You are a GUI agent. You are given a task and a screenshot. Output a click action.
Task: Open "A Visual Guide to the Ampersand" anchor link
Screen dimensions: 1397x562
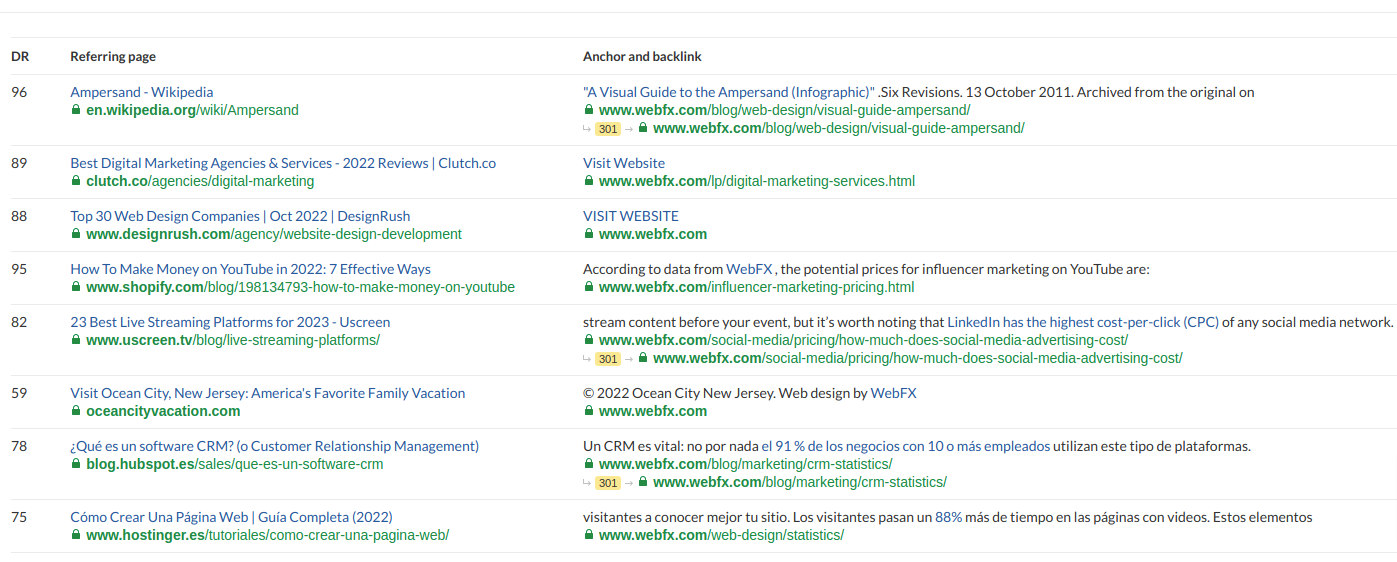pyautogui.click(x=729, y=92)
